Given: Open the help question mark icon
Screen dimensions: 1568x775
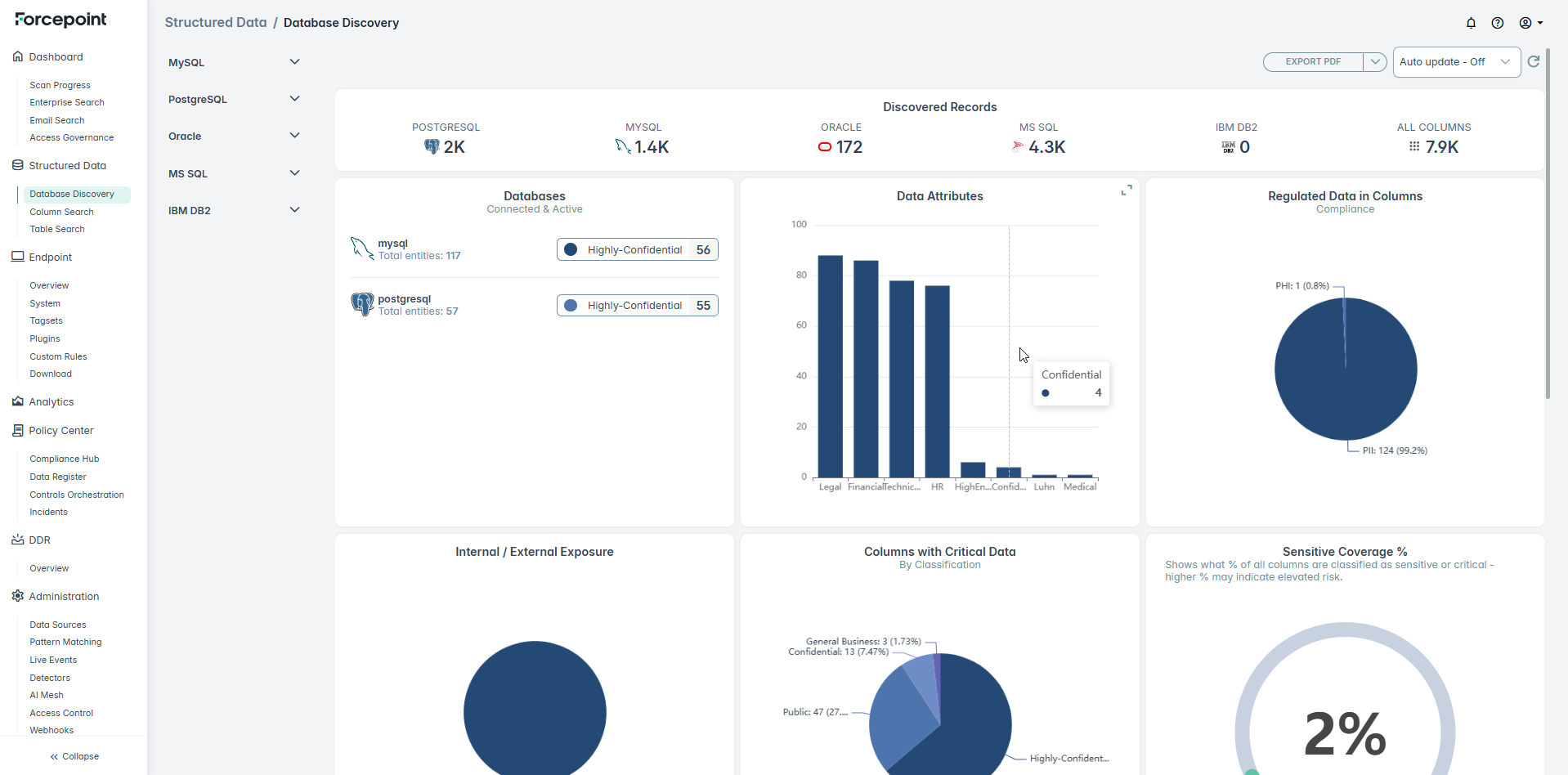Looking at the screenshot, I should (x=1497, y=23).
